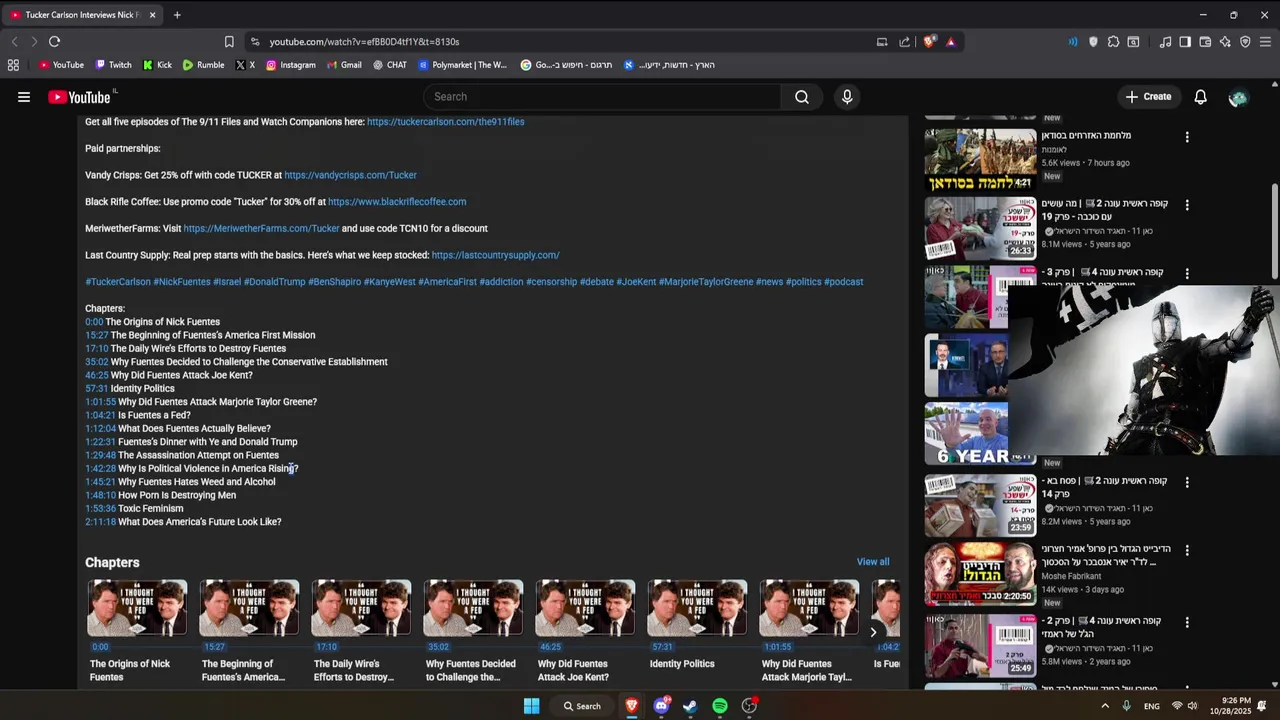Open Leo AI sparkle icon
1280x720 pixels.
pyautogui.click(x=1225, y=42)
